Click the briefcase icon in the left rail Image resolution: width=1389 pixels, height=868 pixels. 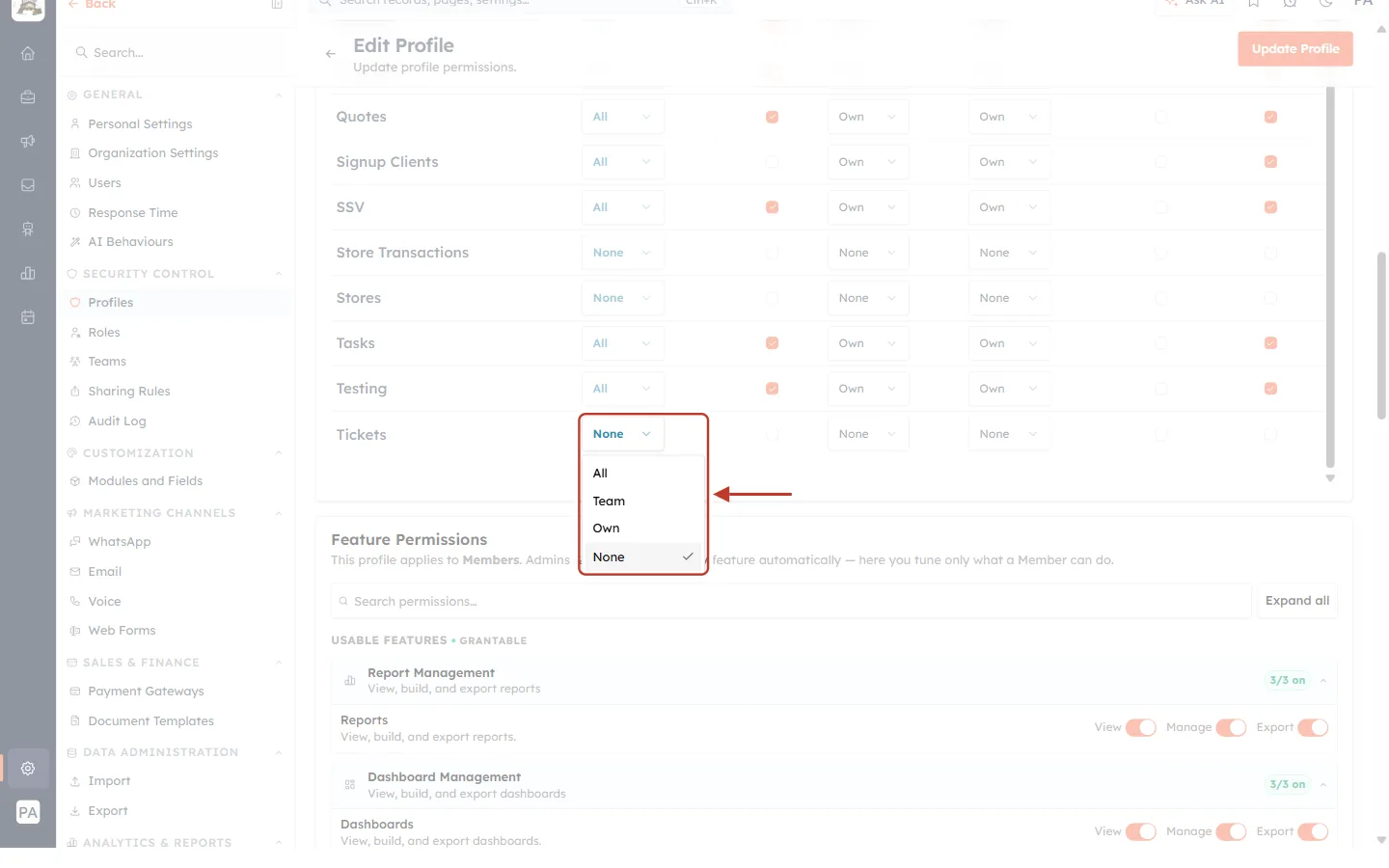click(28, 96)
